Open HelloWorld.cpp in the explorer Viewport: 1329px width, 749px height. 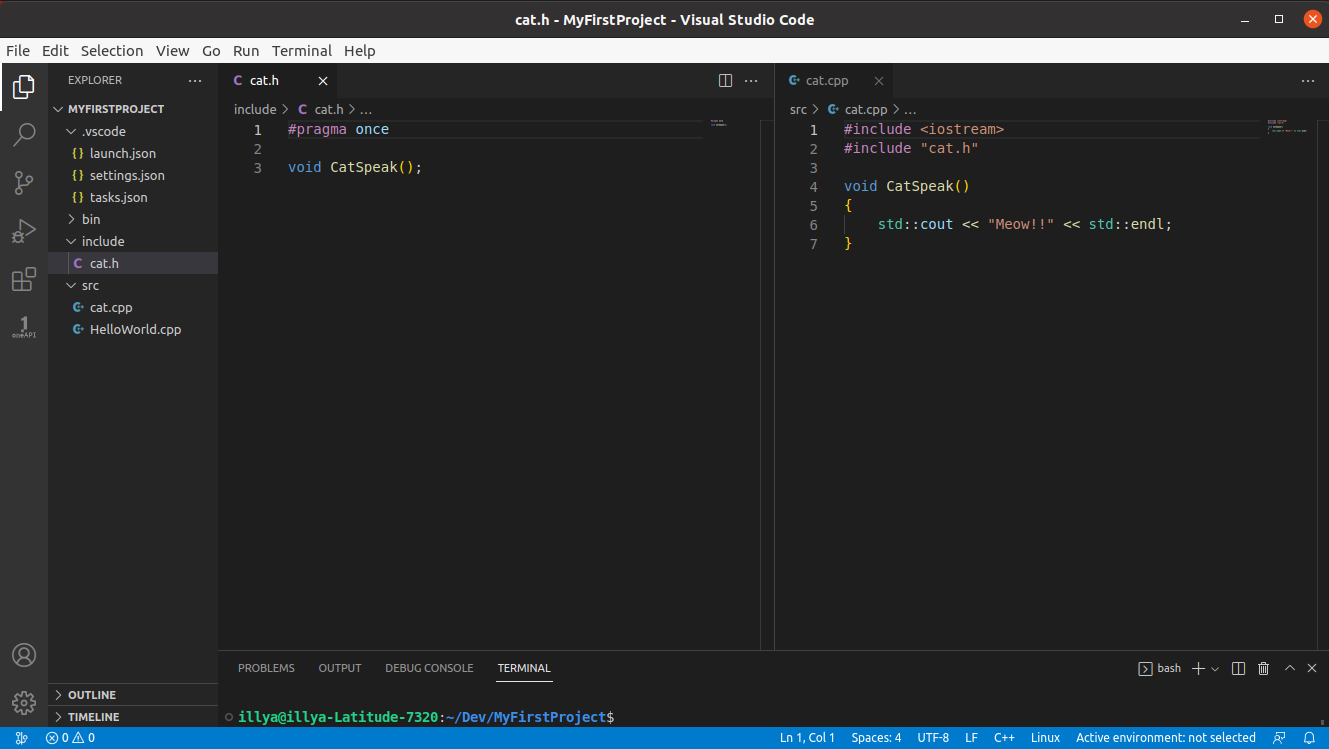click(x=135, y=329)
